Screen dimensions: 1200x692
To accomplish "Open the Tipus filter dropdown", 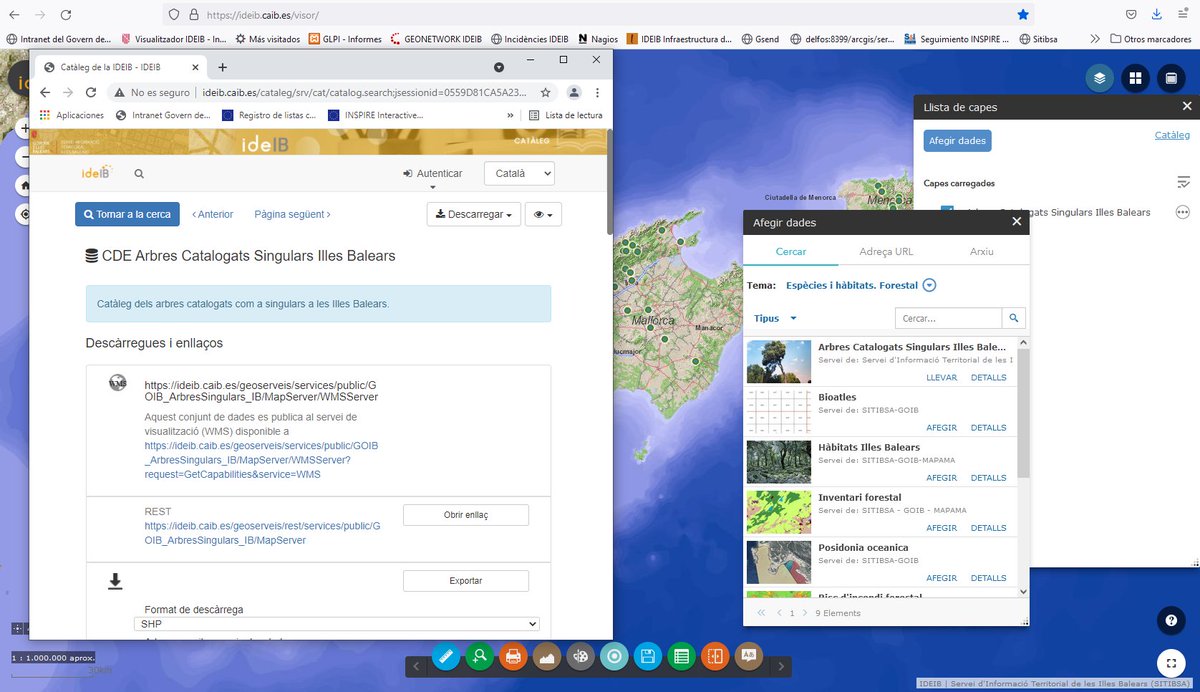I will pos(776,318).
